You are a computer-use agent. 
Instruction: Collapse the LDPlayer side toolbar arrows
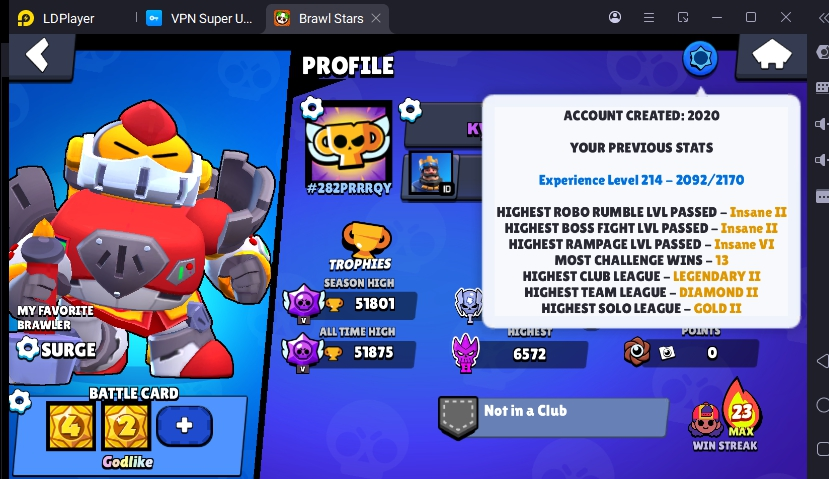[x=823, y=18]
